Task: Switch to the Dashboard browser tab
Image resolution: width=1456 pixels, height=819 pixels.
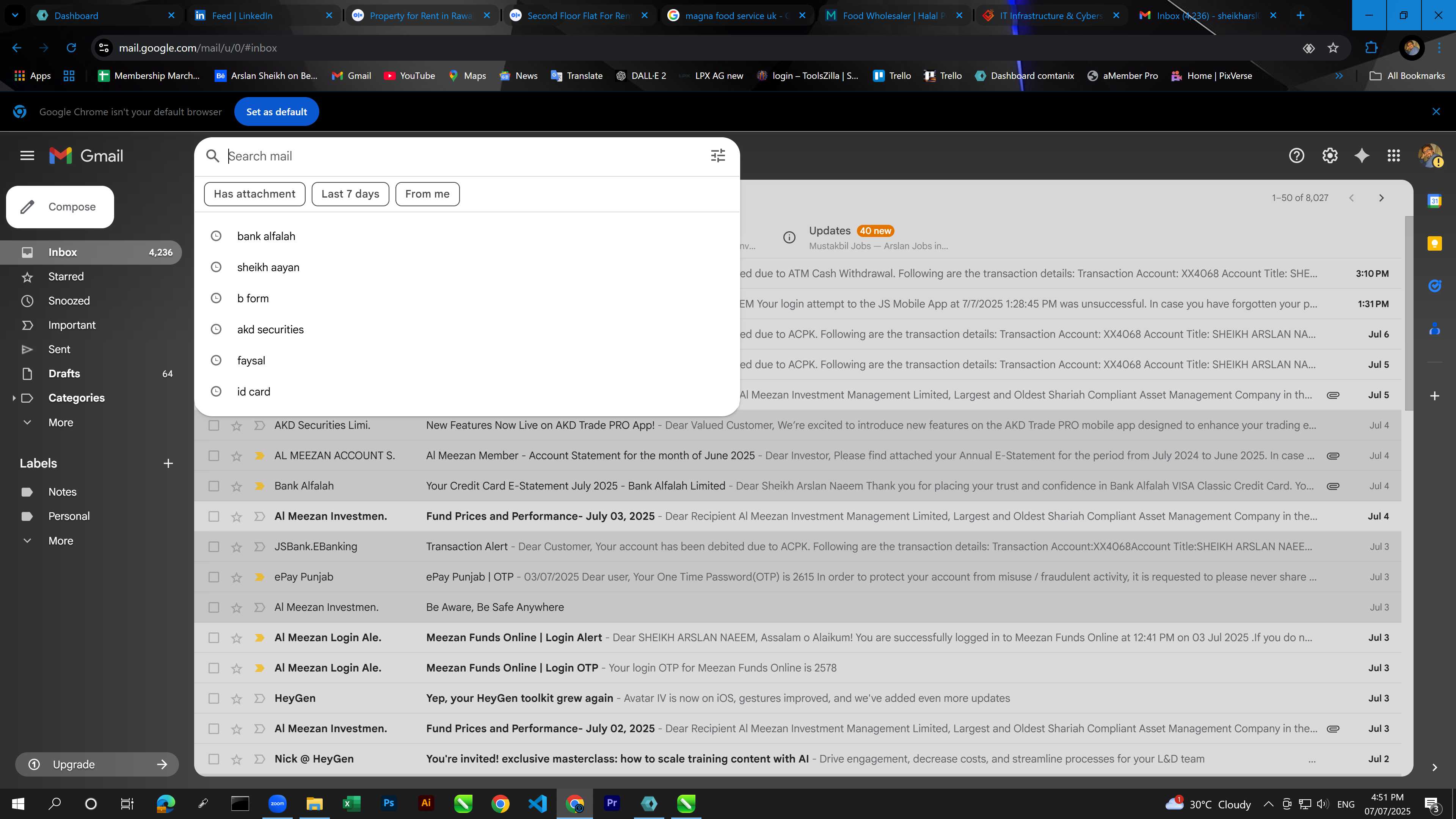Action: (106, 15)
